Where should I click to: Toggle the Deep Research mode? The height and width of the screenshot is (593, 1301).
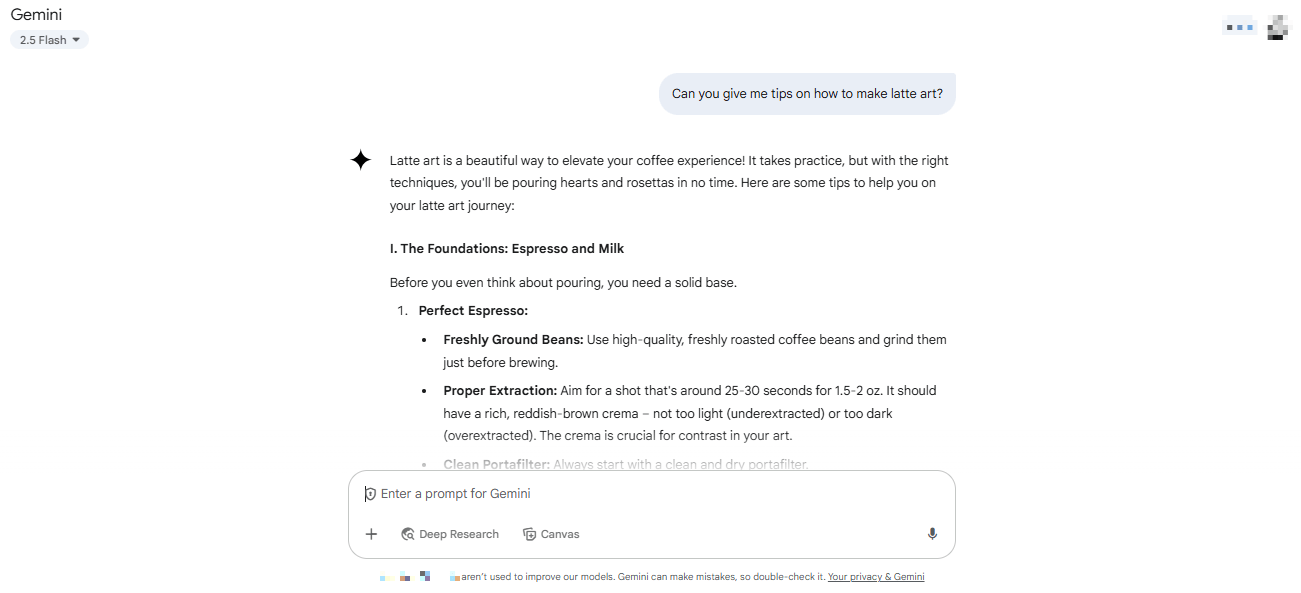pos(450,534)
